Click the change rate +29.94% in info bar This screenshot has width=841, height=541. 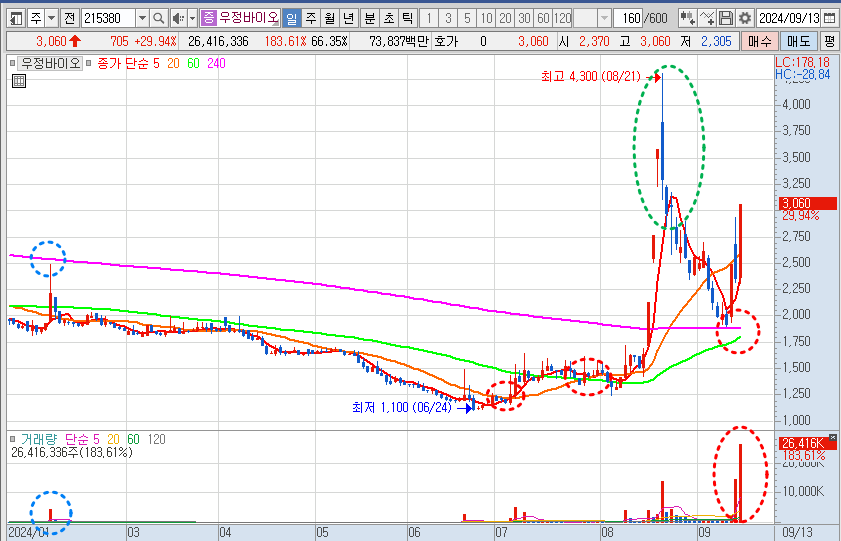click(156, 41)
